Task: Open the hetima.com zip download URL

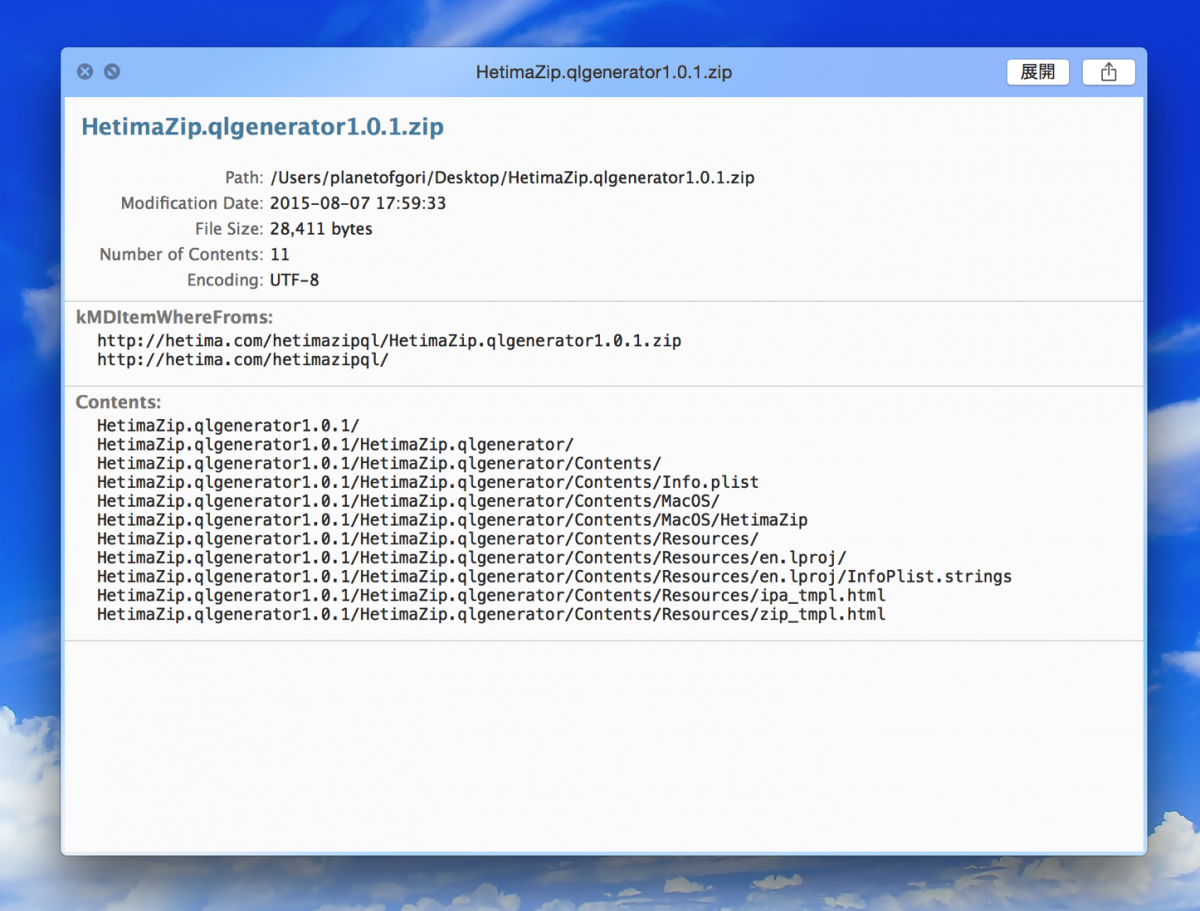Action: pyautogui.click(x=389, y=341)
